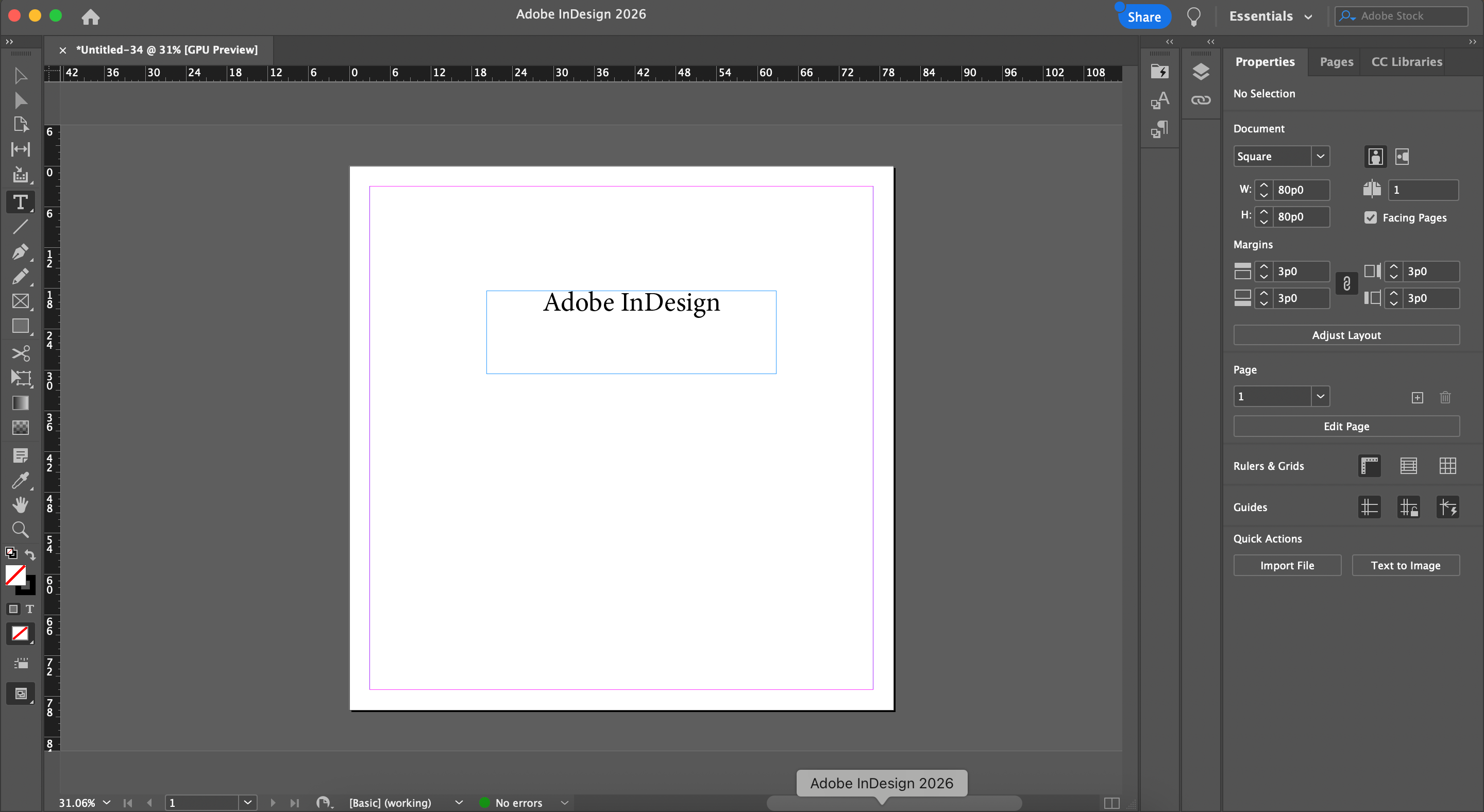Open the Links panel icon

pyautogui.click(x=1201, y=100)
